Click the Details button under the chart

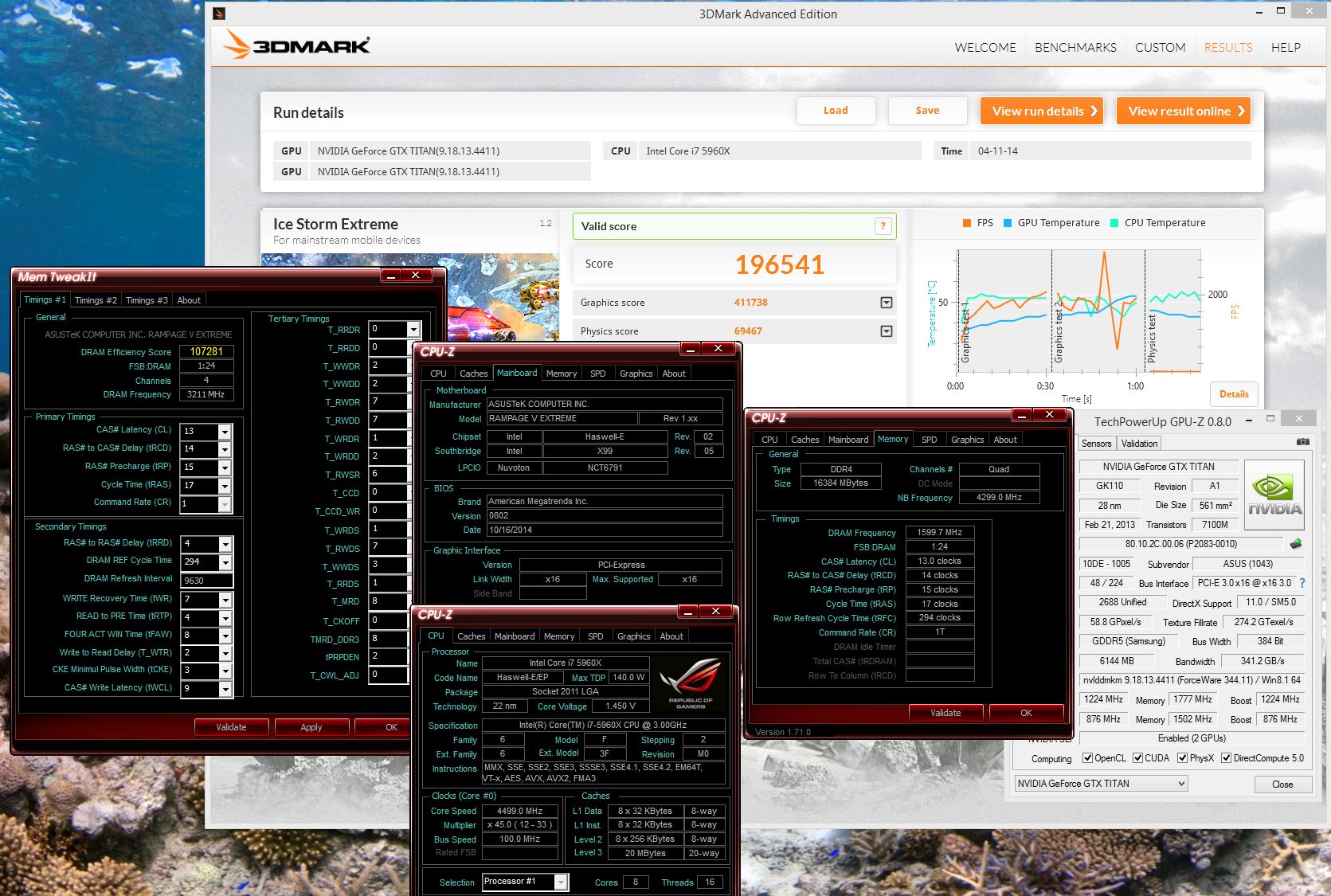1234,394
